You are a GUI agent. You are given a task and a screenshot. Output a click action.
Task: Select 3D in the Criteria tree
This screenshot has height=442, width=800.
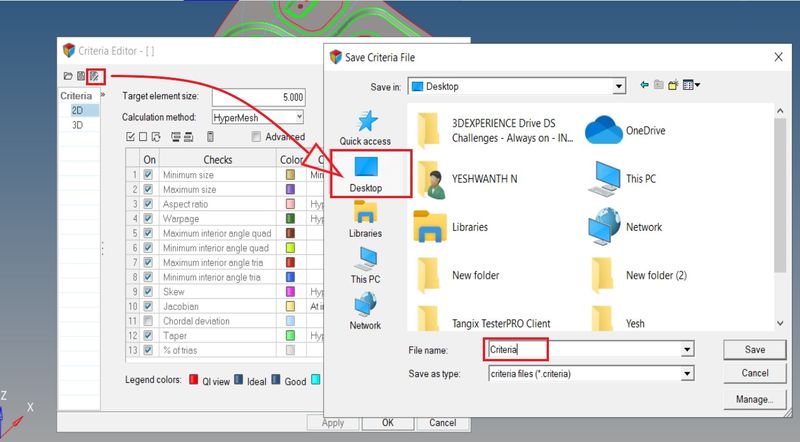tap(77, 125)
